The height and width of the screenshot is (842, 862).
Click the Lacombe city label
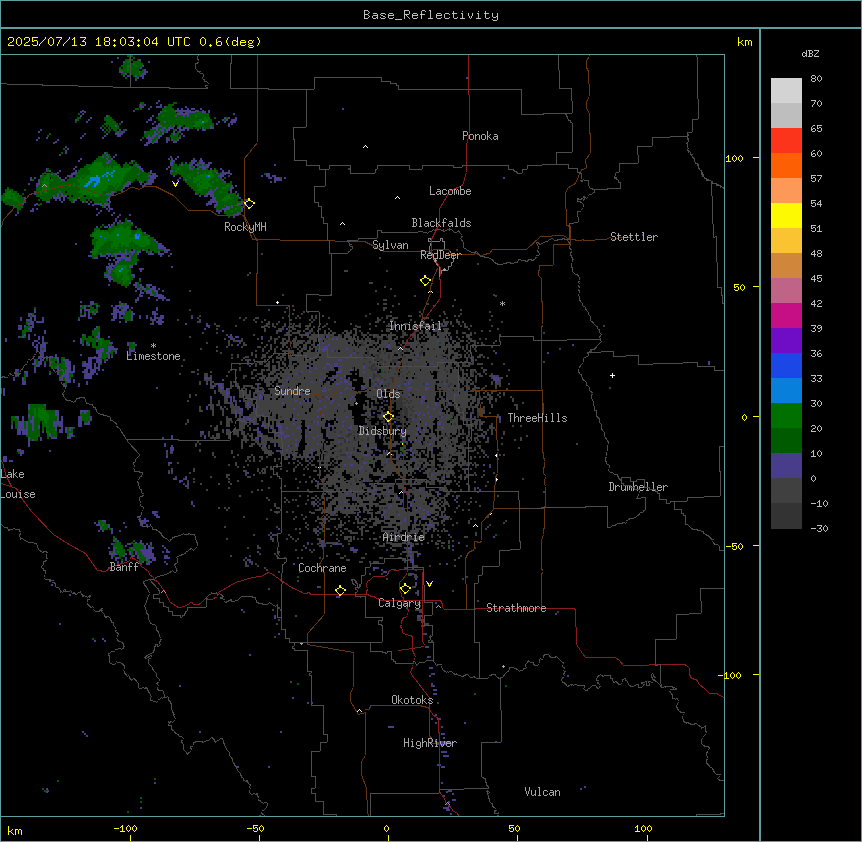tap(450, 191)
